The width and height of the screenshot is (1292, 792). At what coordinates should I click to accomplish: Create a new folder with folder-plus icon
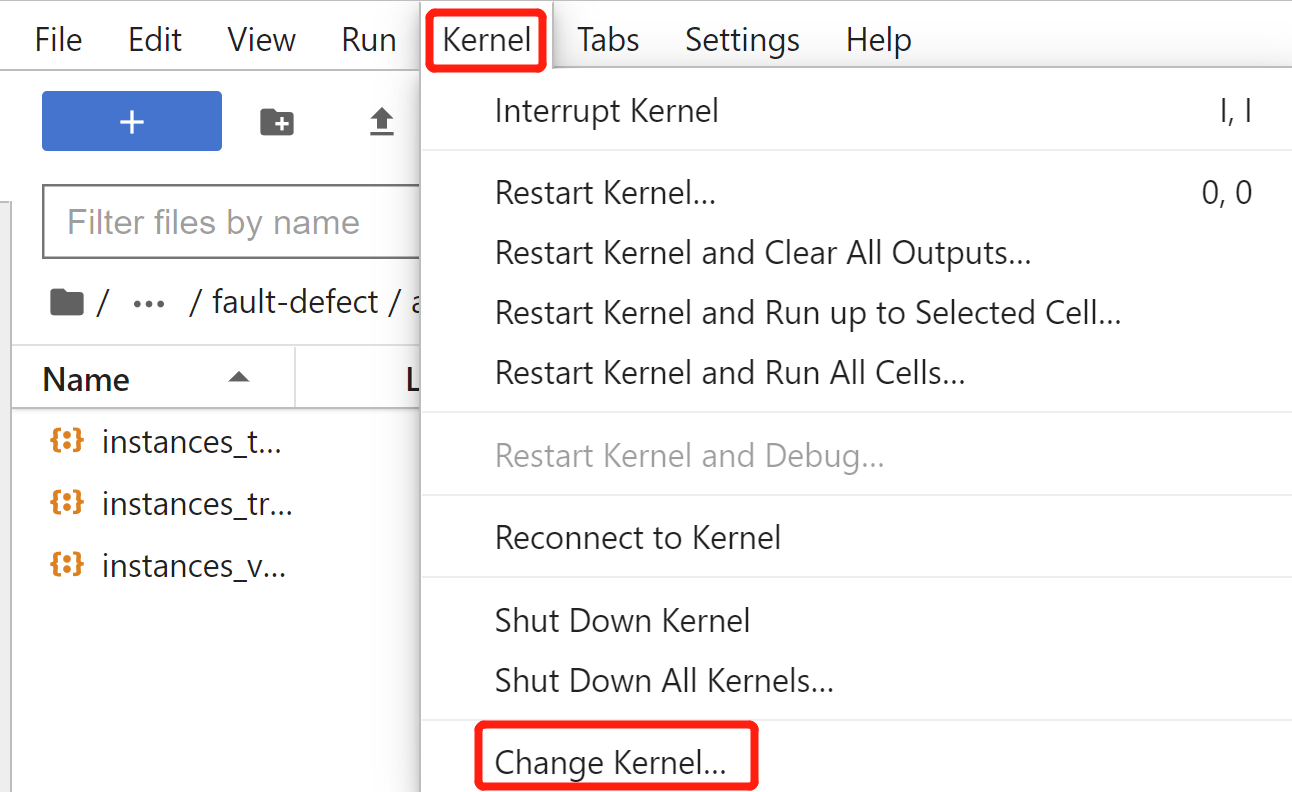[x=277, y=122]
